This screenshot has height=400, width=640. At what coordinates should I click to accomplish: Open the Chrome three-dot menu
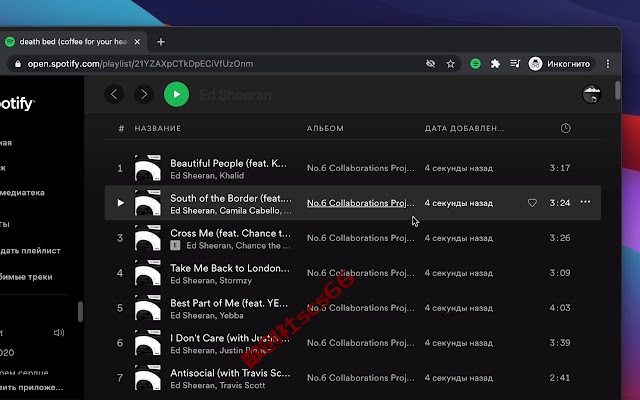(608, 64)
